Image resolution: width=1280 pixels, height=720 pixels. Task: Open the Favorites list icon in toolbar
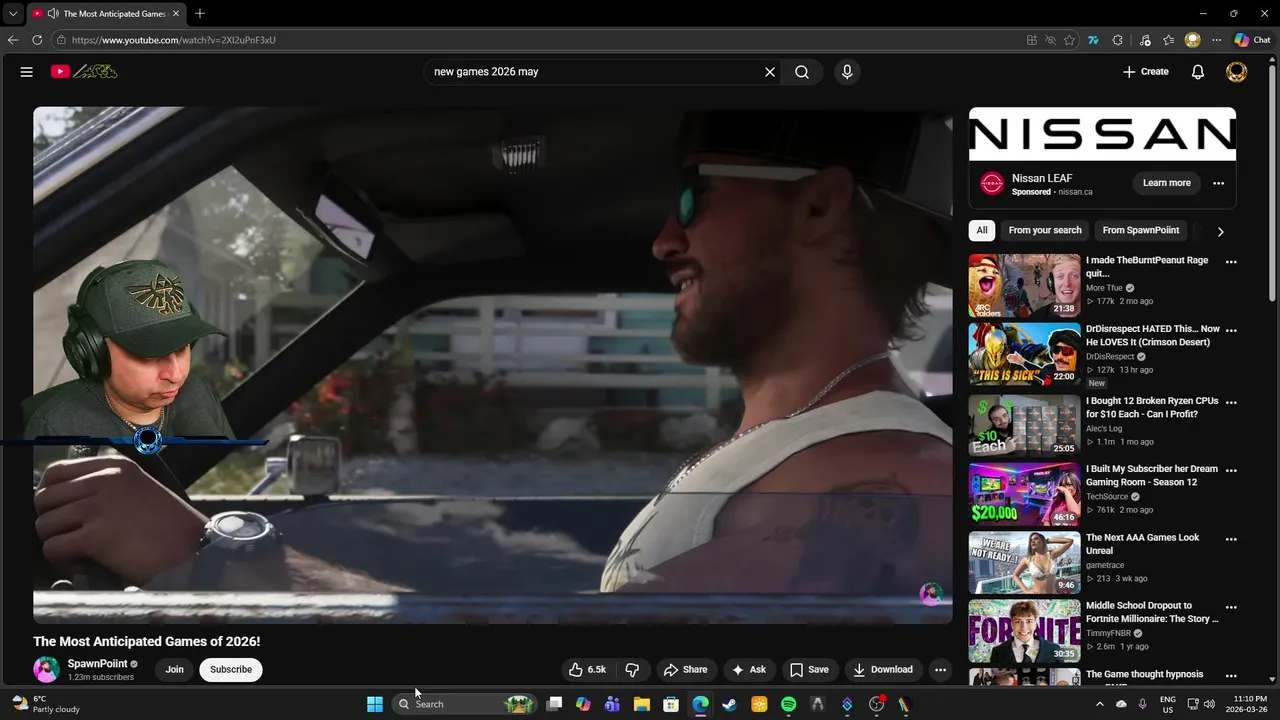point(1168,40)
